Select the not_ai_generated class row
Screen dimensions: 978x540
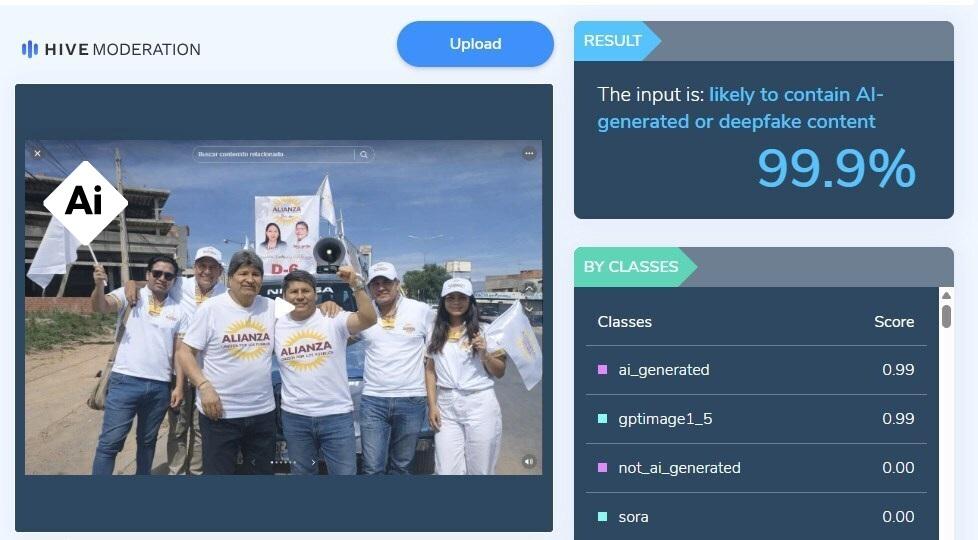(756, 468)
